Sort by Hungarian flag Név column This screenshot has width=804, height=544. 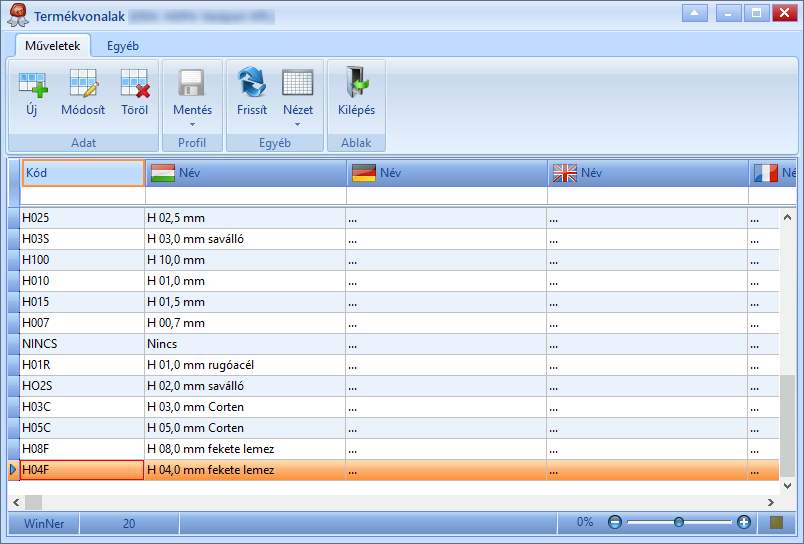(246, 173)
